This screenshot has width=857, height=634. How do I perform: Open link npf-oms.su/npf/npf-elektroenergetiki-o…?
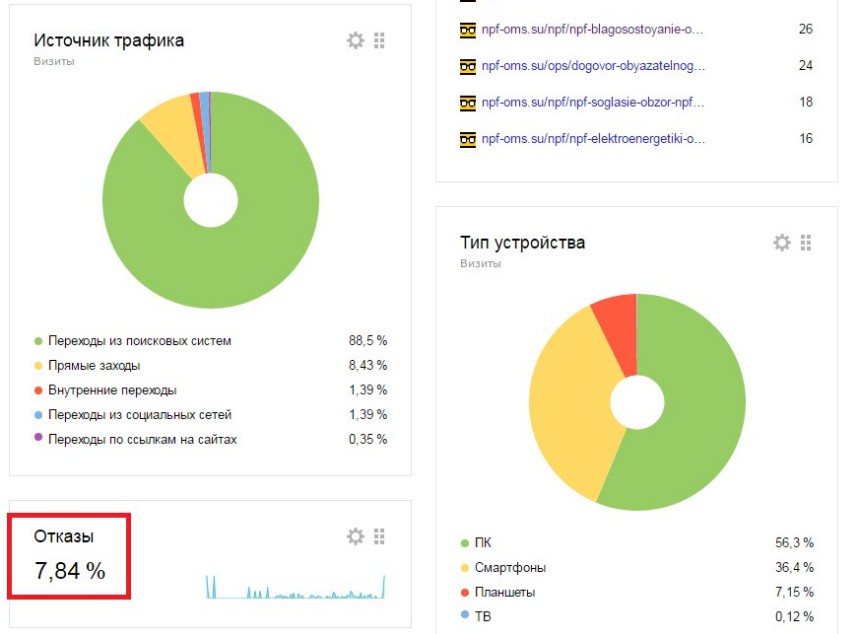pos(594,139)
